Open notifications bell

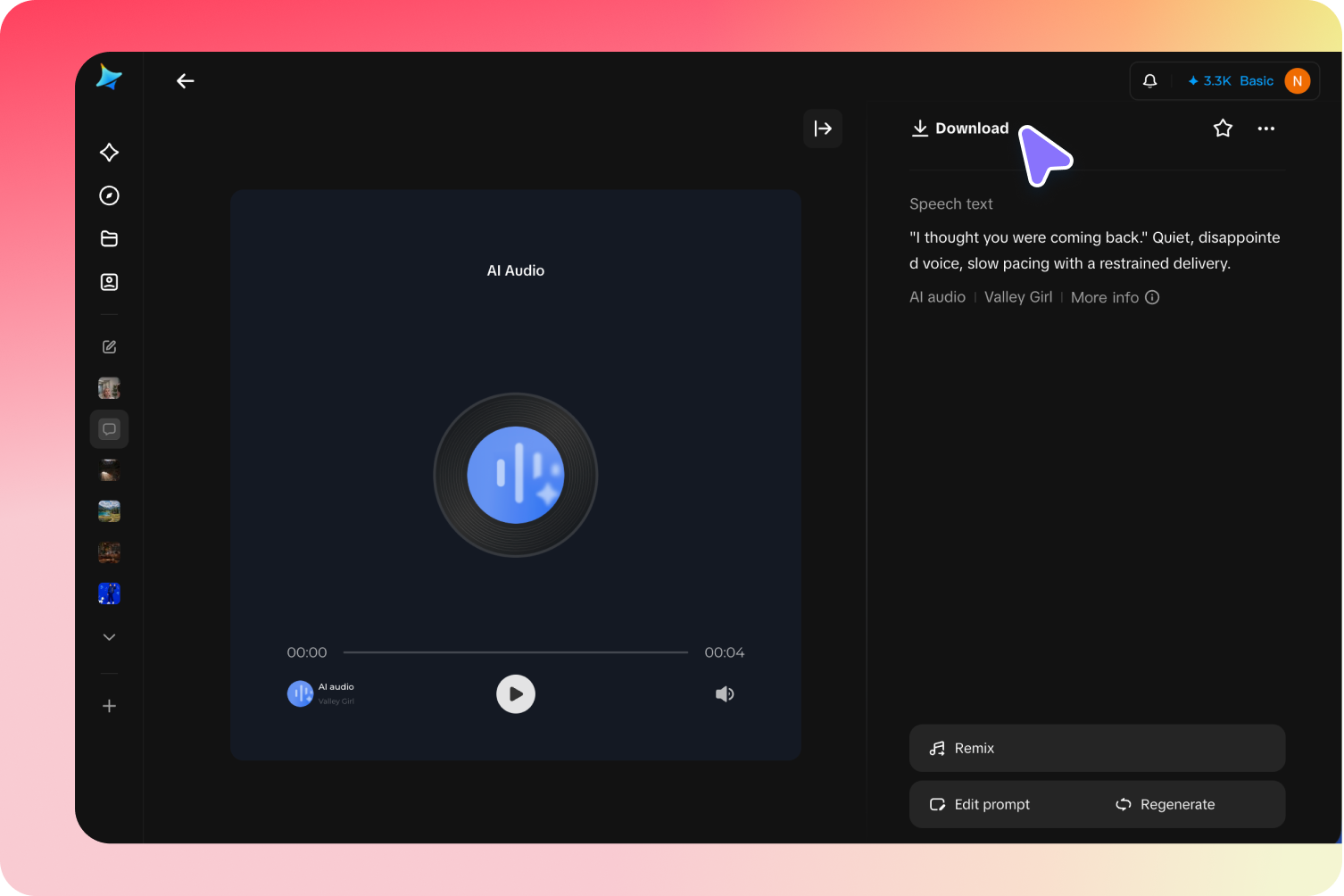pyautogui.click(x=1150, y=81)
